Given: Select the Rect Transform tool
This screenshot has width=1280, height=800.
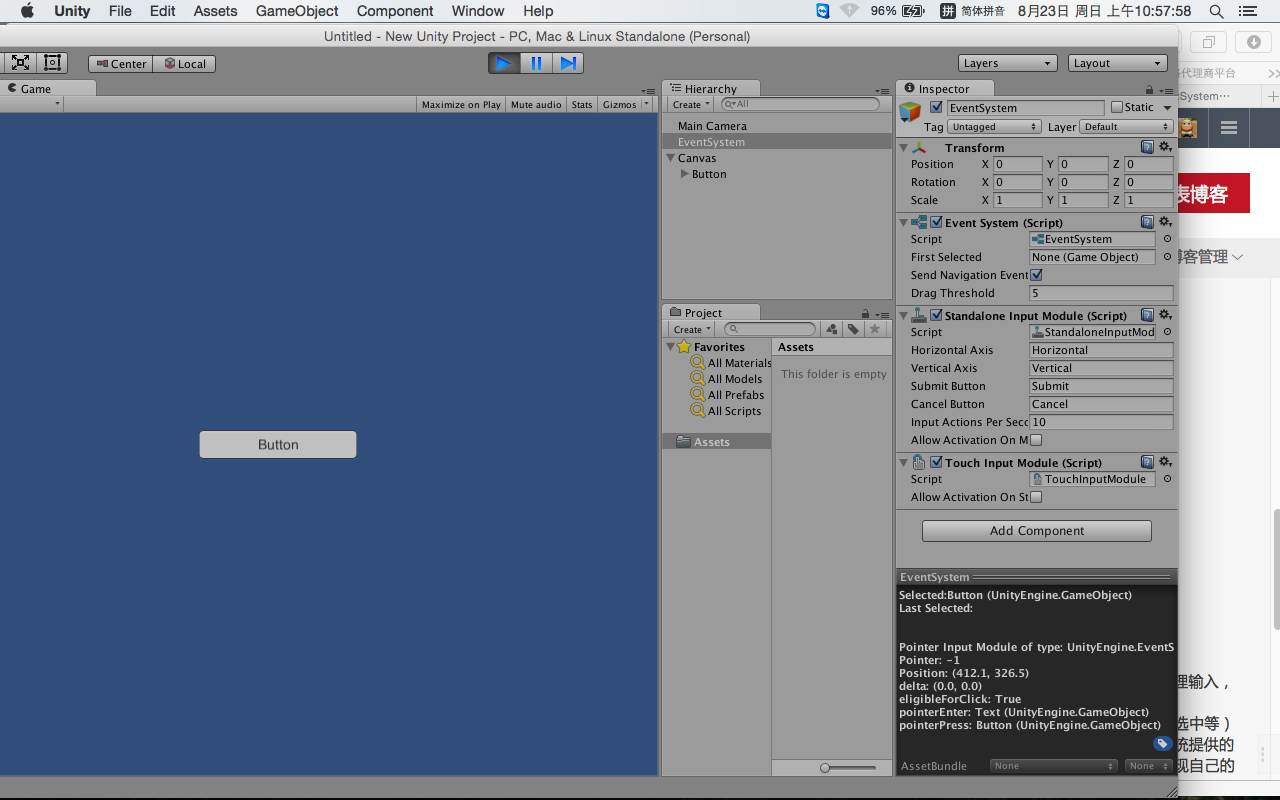Looking at the screenshot, I should pyautogui.click(x=53, y=63).
